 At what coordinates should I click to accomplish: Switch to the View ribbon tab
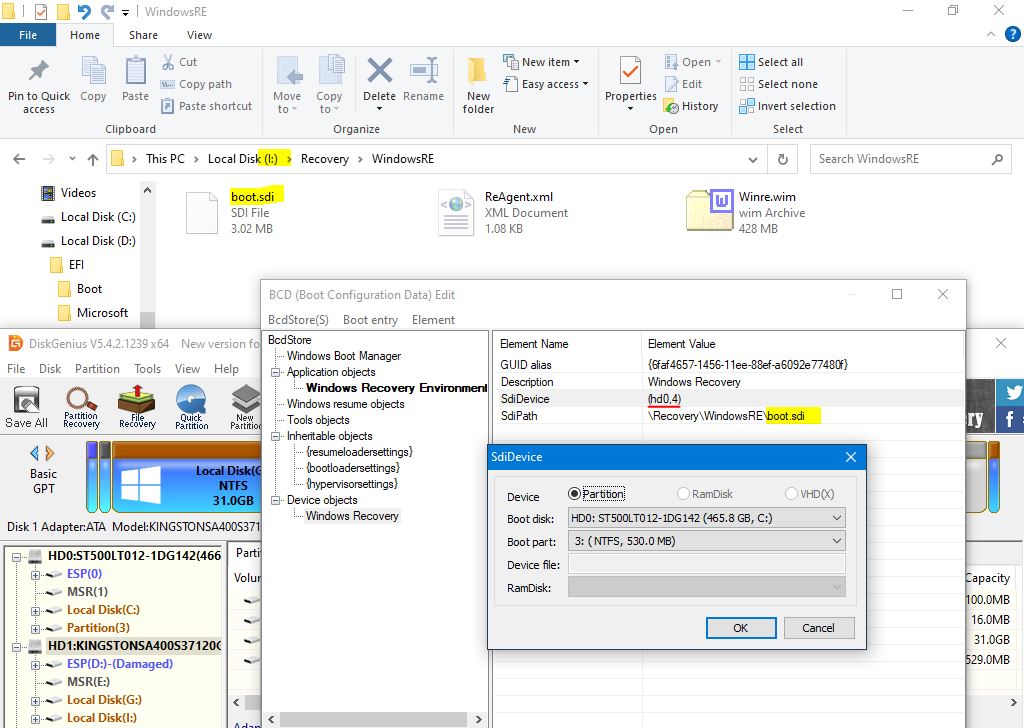pyautogui.click(x=199, y=35)
